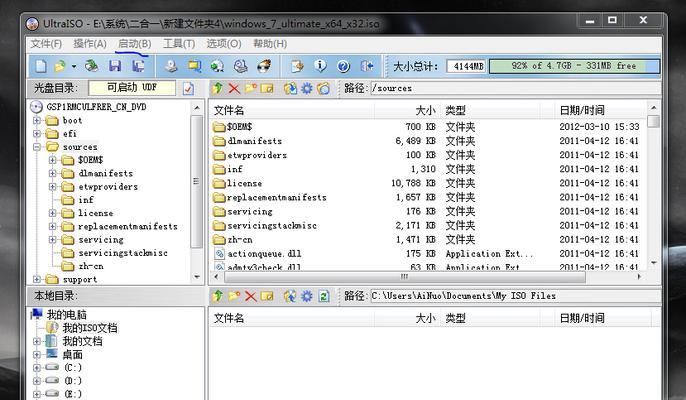Viewport: 686px width, 400px height.
Task: Open the 文件(F) menu
Action: [46, 44]
